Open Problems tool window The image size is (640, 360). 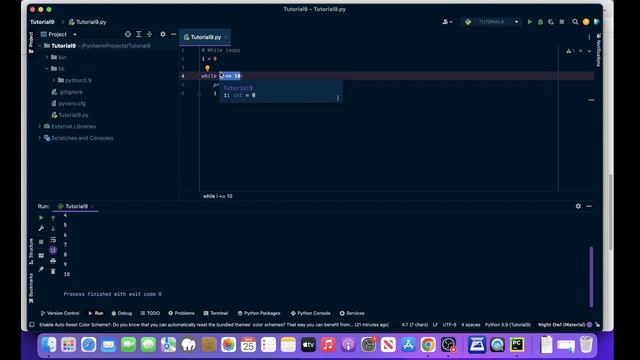click(x=181, y=313)
